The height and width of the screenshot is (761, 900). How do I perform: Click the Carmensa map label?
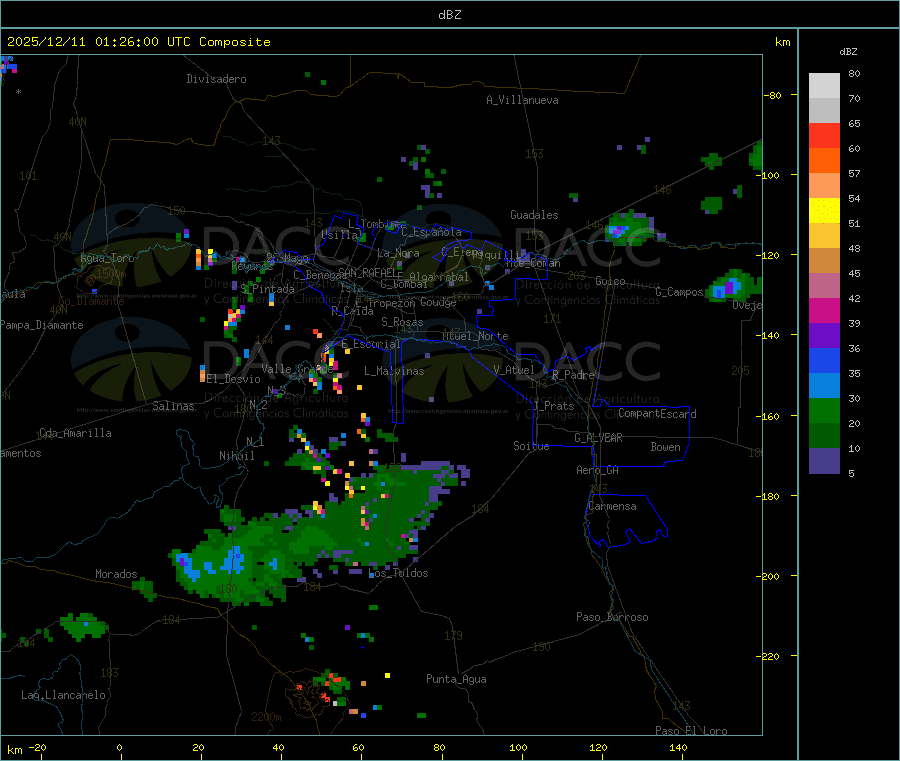[612, 506]
